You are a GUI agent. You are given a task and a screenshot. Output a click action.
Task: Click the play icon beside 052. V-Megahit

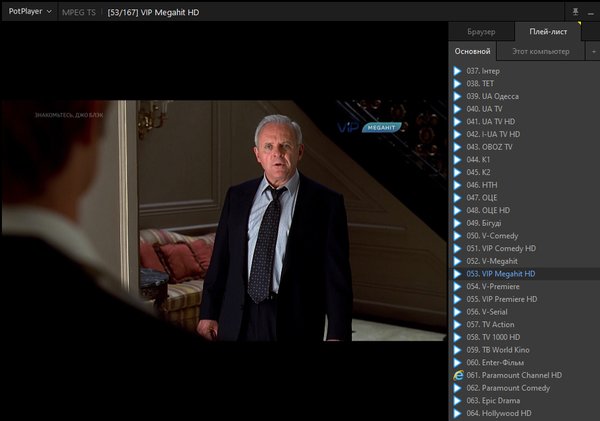point(457,261)
